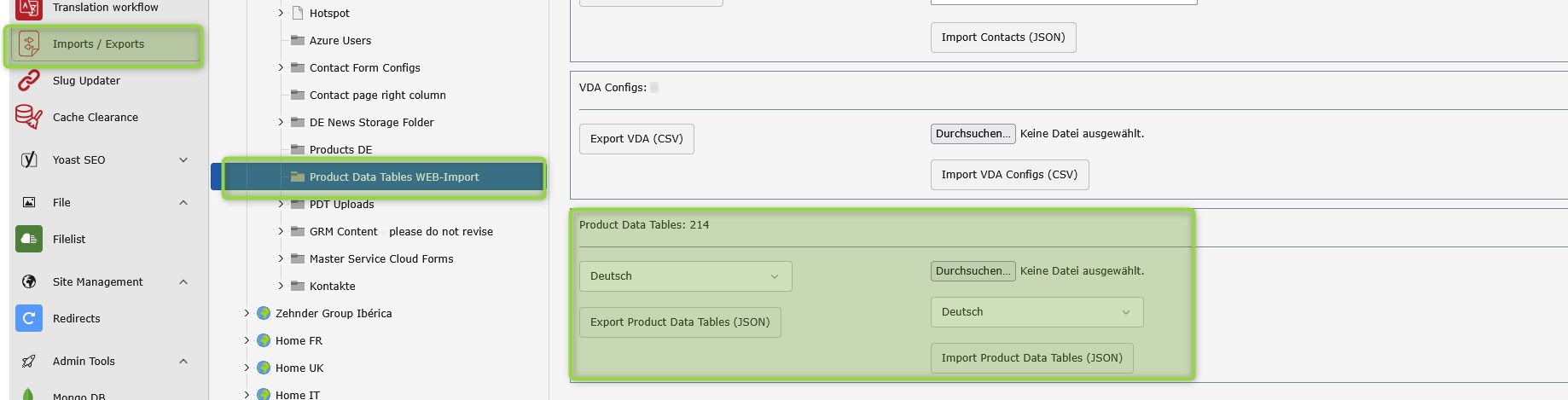Click the Site Management globe icon
The height and width of the screenshot is (400, 1568).
click(x=29, y=282)
